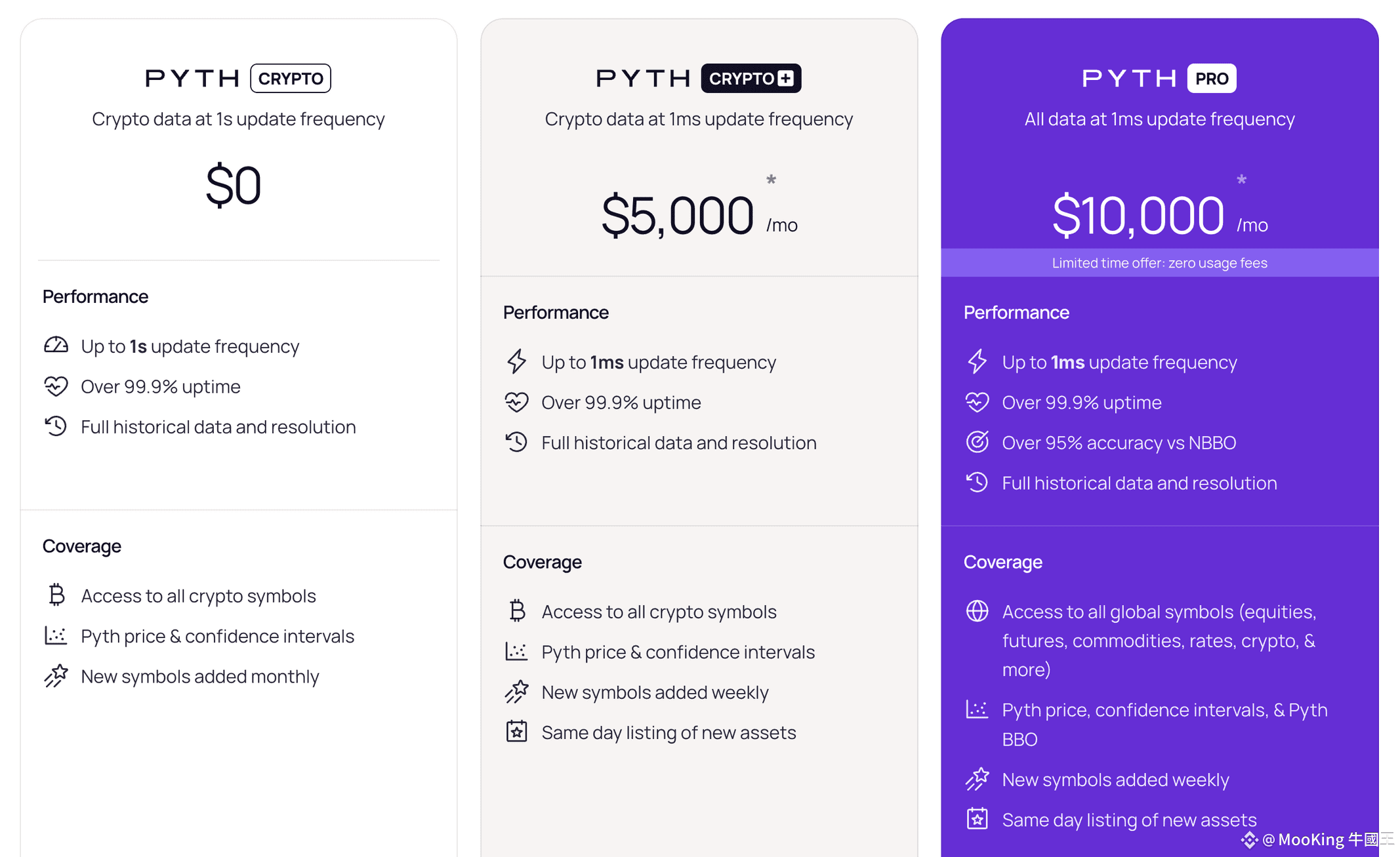Click the $0 price on the Crypto plan

(234, 186)
